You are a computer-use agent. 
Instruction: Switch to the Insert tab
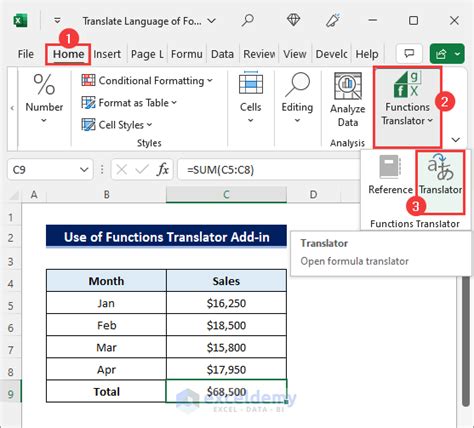pyautogui.click(x=107, y=54)
